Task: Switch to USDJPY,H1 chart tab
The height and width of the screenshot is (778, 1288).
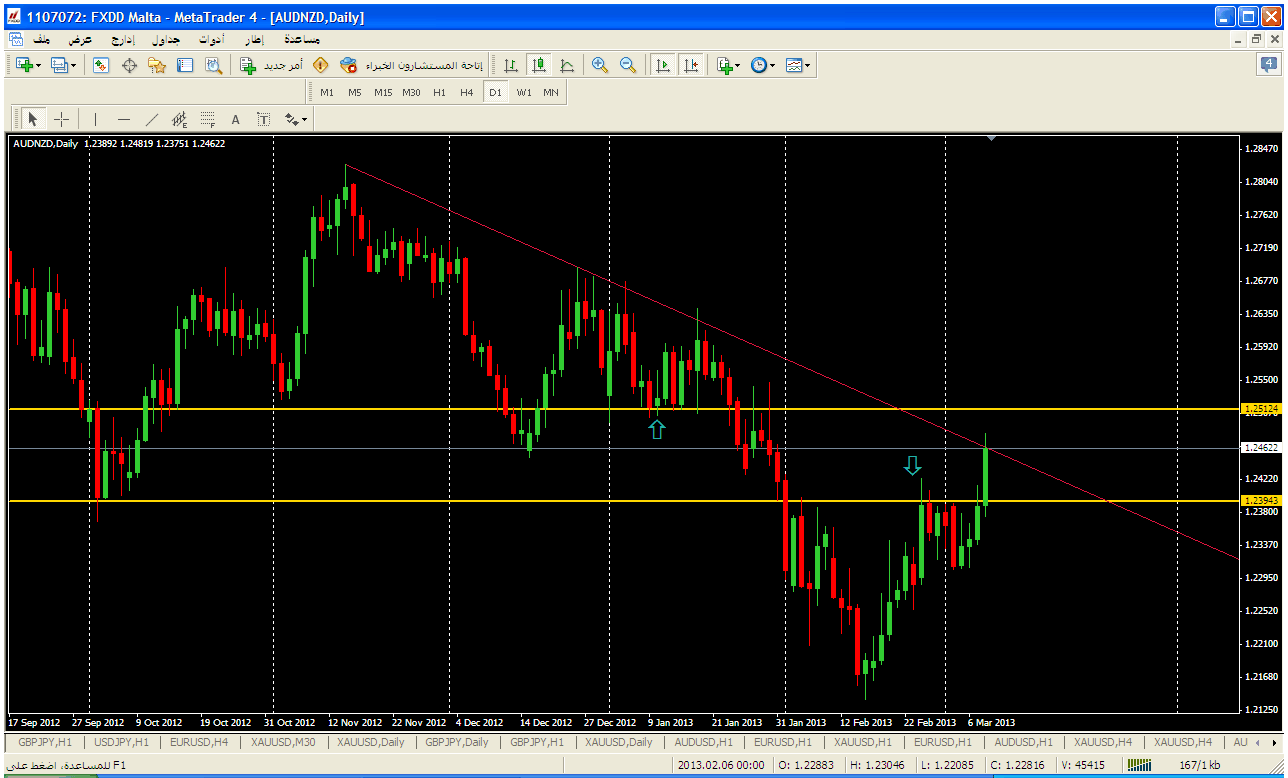Action: (121, 742)
